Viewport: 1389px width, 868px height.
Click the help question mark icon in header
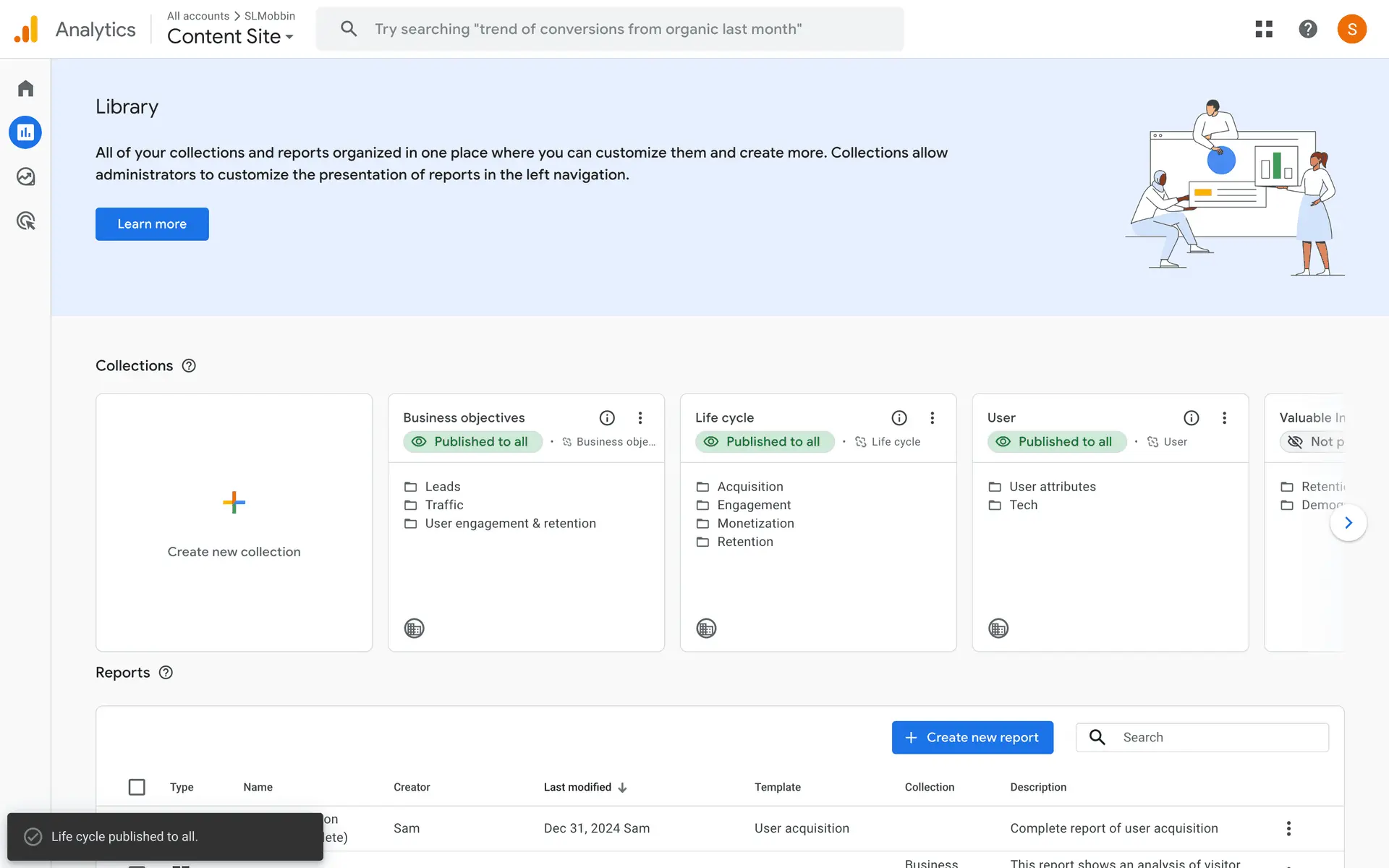pos(1307,29)
